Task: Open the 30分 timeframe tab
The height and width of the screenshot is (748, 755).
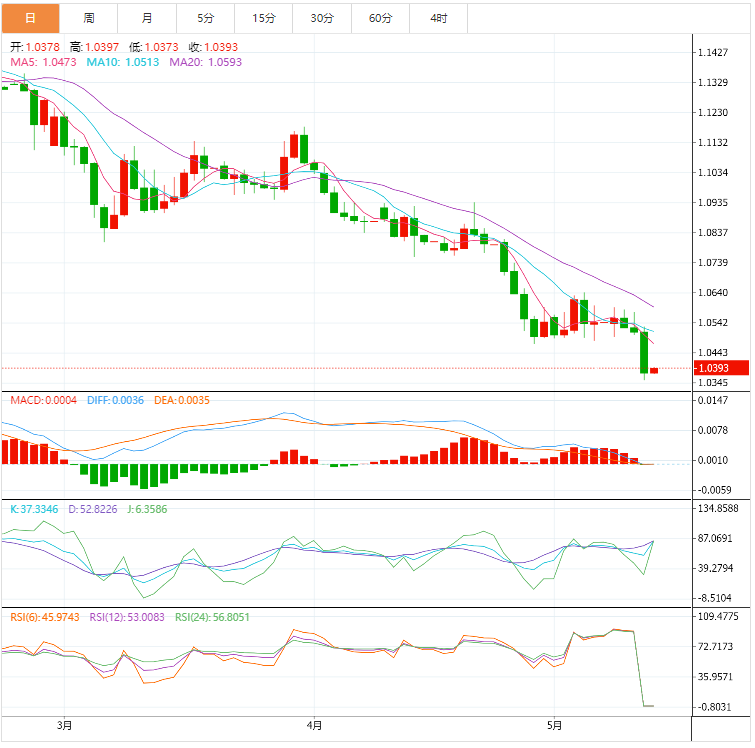Action: point(322,18)
